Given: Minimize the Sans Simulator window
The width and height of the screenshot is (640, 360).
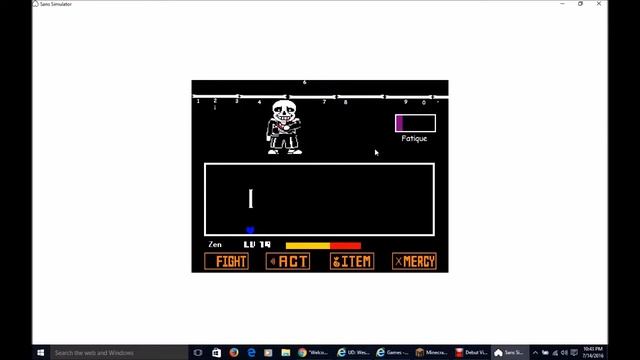Looking at the screenshot, I should 562,4.
